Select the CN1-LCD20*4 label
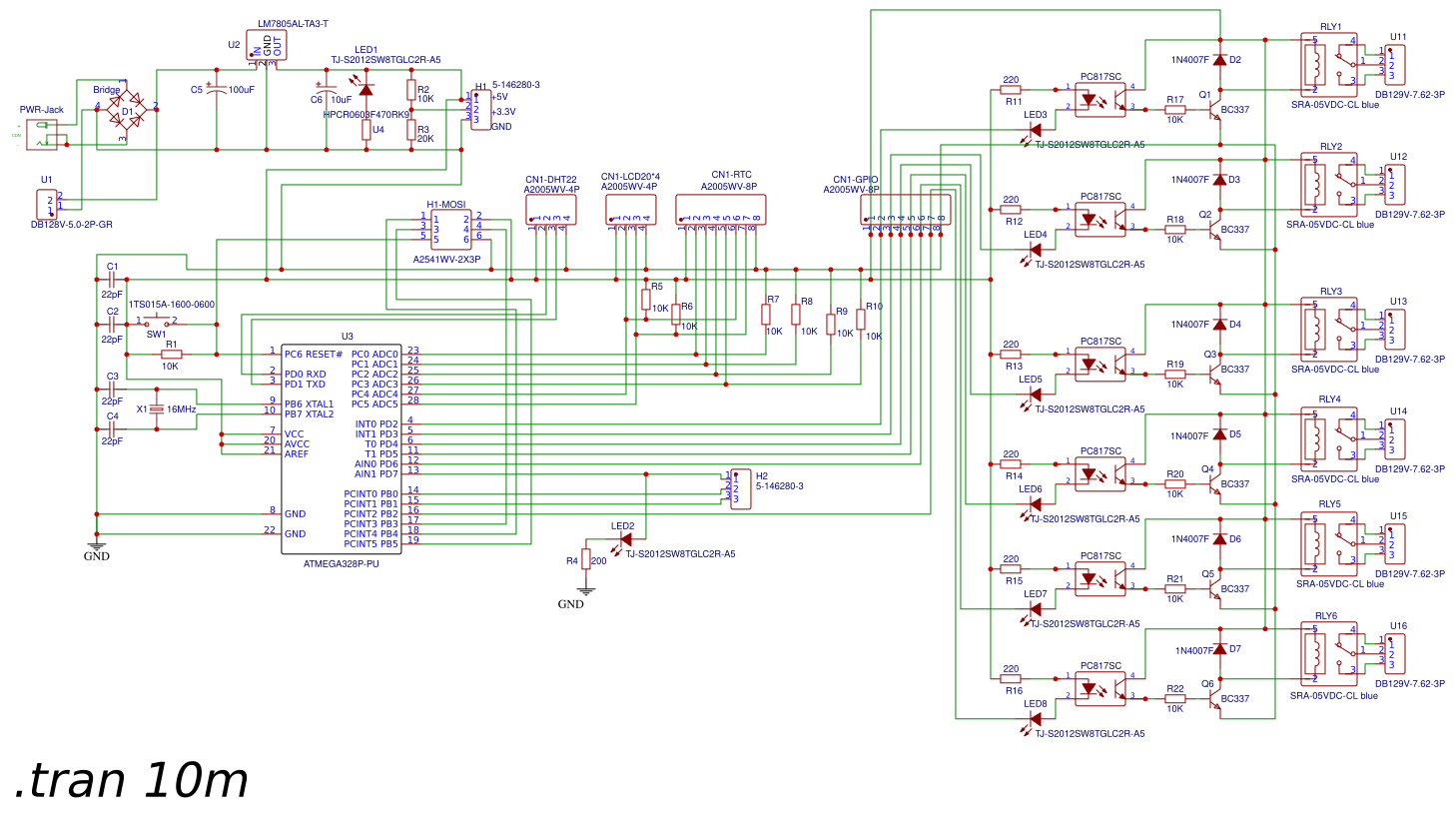1456x816 pixels. [630, 177]
